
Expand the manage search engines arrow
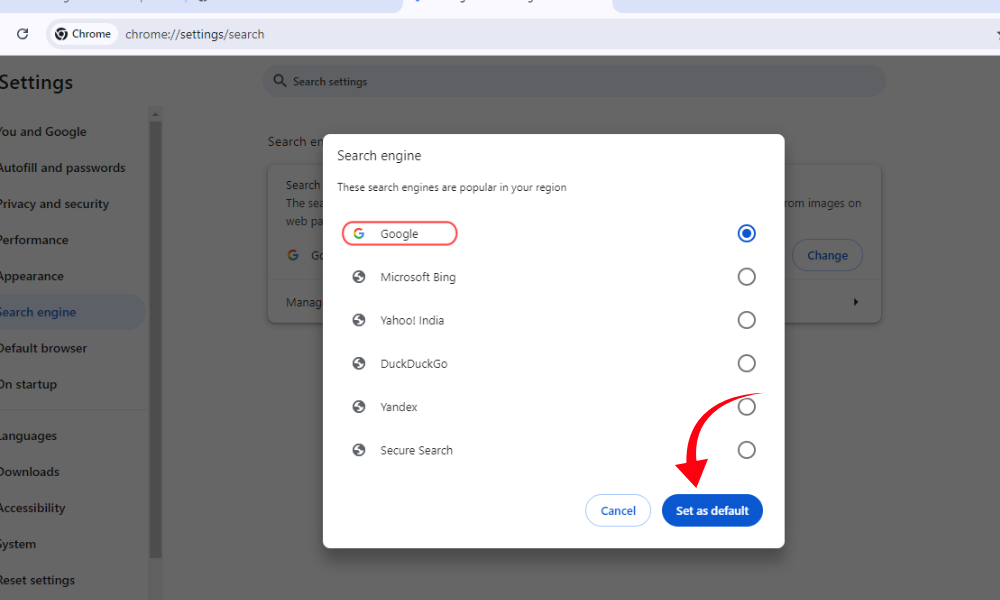(x=856, y=302)
